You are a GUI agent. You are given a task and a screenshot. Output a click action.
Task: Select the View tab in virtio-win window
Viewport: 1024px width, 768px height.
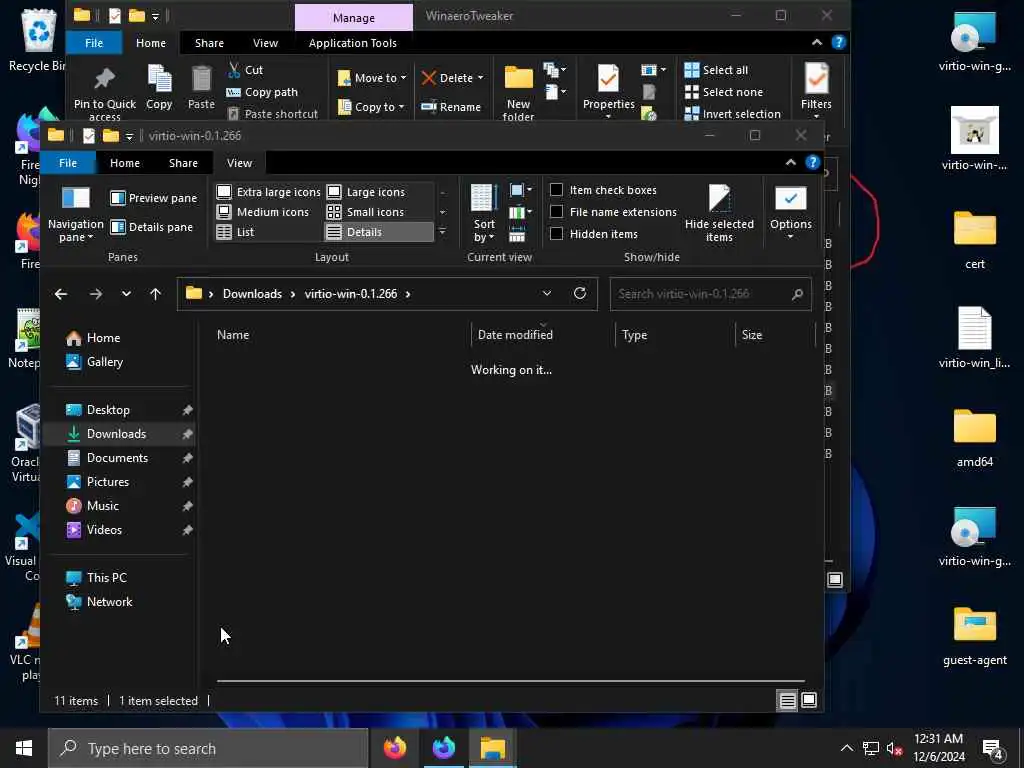pyautogui.click(x=239, y=163)
